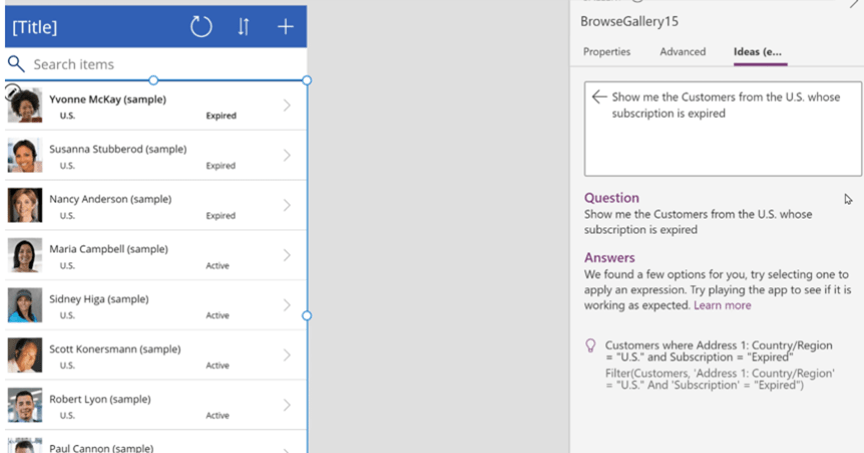Viewport: 864px width, 453px height.
Task: Click Scott Konersmann's name in list
Action: [x=114, y=349]
